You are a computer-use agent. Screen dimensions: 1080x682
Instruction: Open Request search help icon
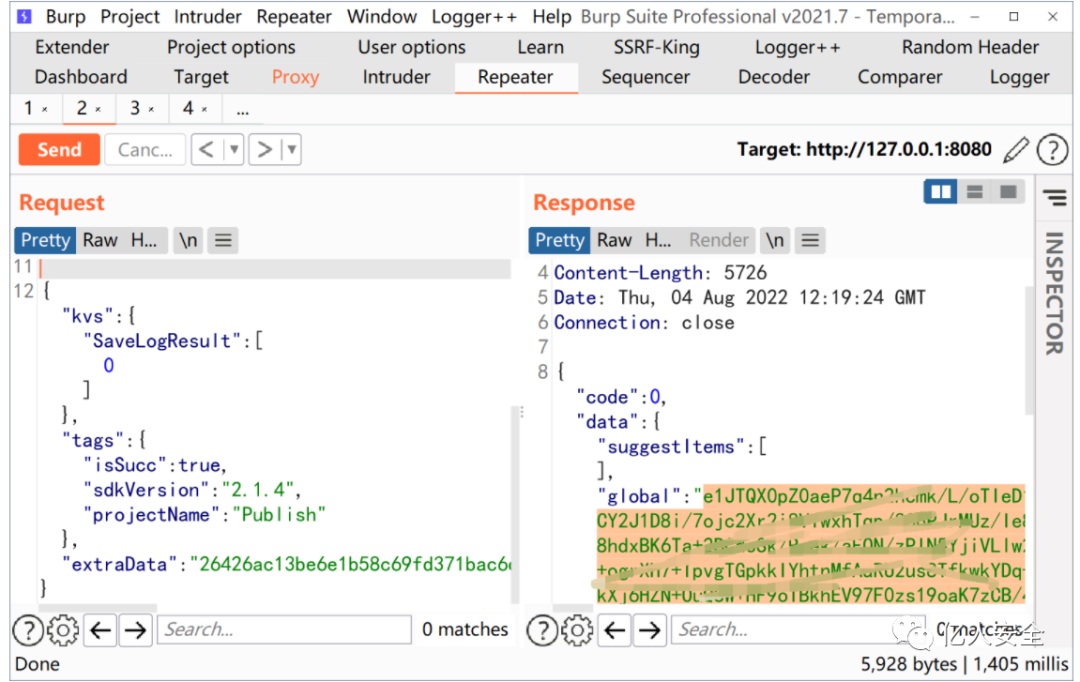pyautogui.click(x=28, y=630)
